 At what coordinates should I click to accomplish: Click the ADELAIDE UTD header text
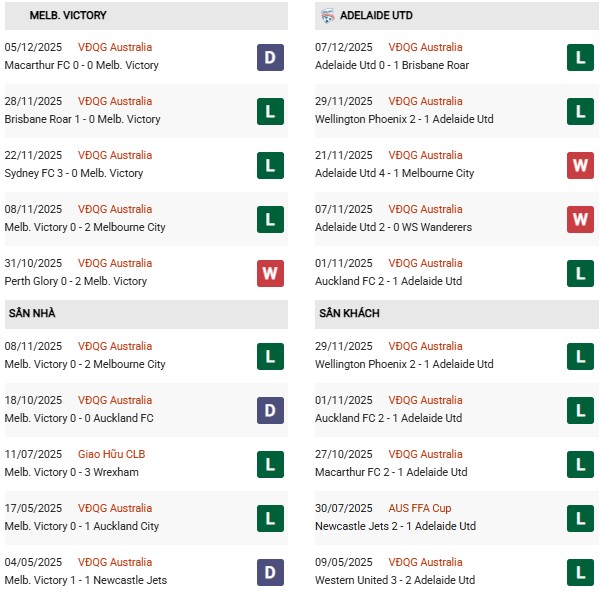(x=376, y=16)
